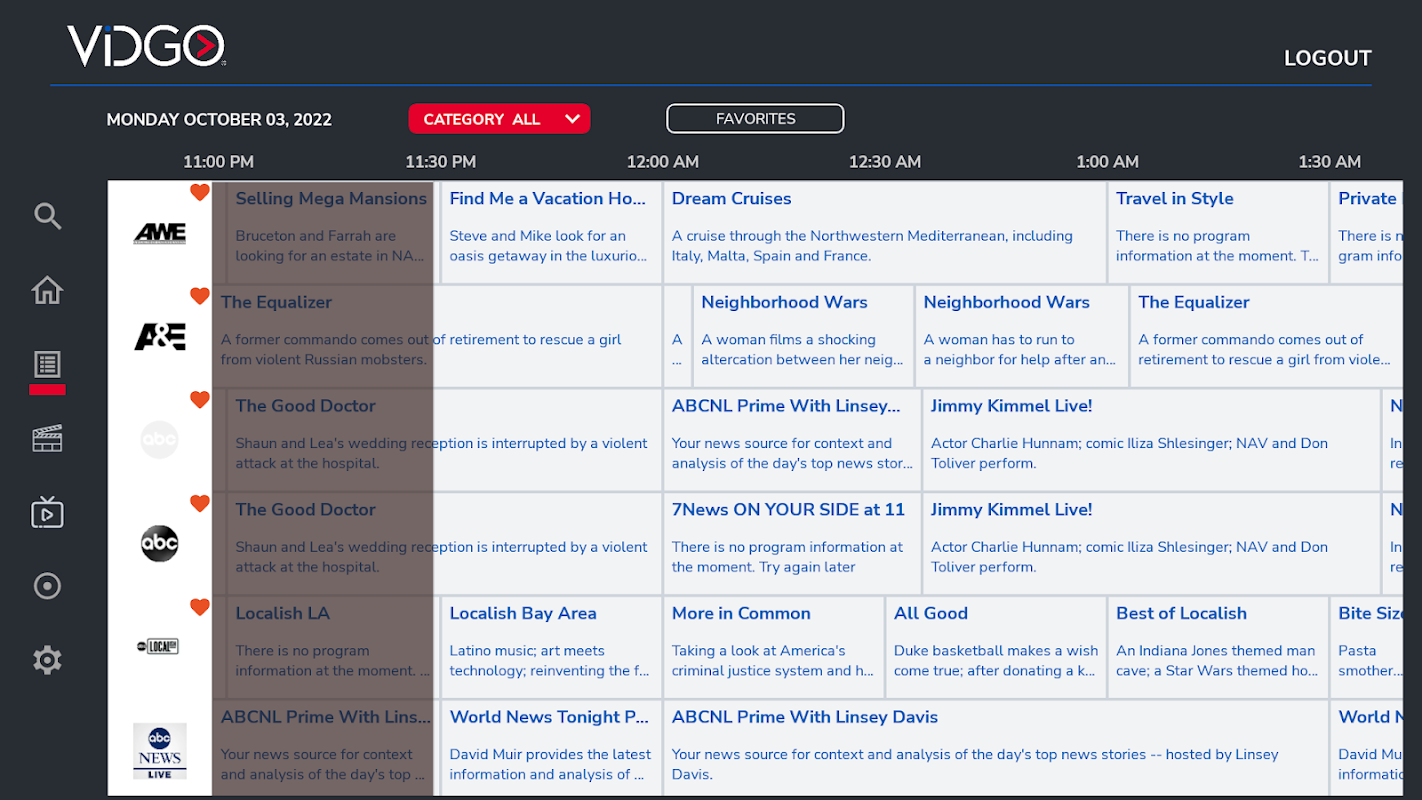Open the Find Me a Vacation Ho... program
Viewport: 1422px width, 800px height.
coord(551,232)
